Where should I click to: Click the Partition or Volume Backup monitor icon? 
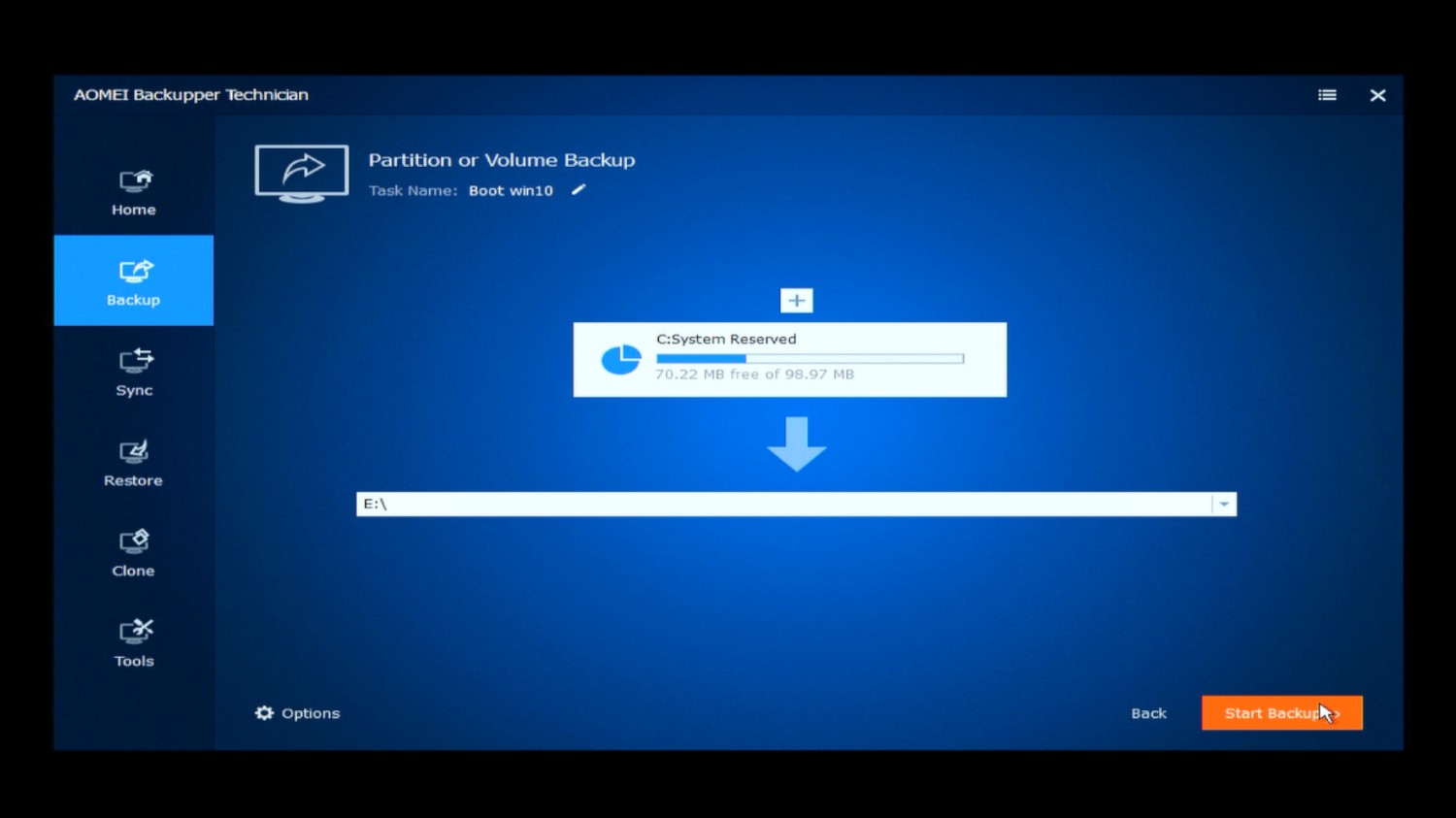(302, 174)
